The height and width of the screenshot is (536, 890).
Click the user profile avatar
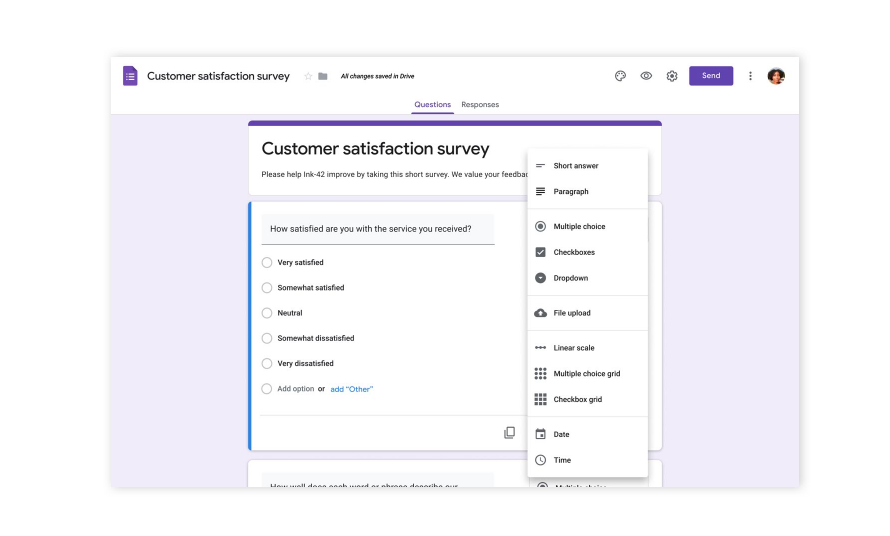click(776, 76)
